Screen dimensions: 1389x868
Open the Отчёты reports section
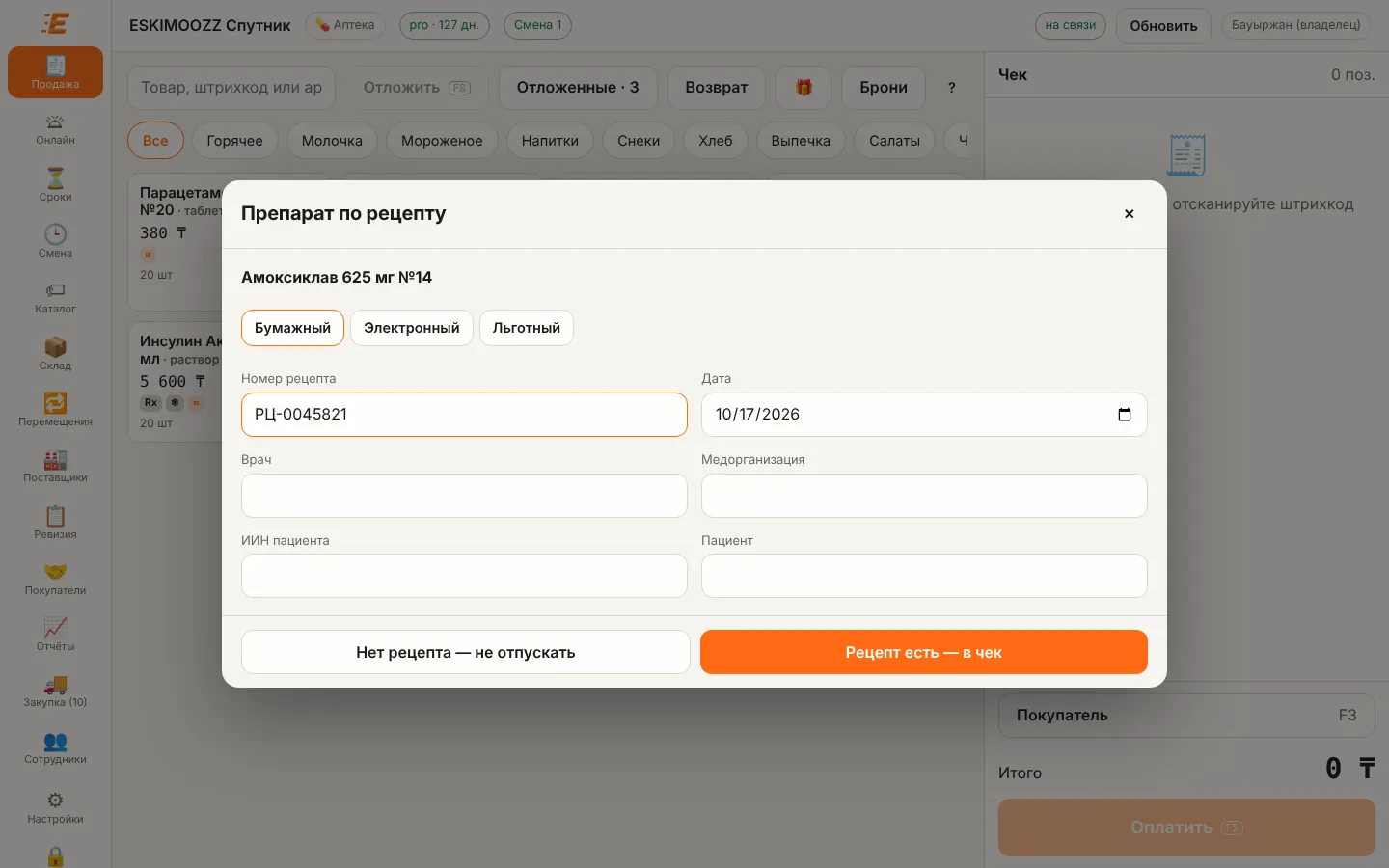[x=55, y=636]
